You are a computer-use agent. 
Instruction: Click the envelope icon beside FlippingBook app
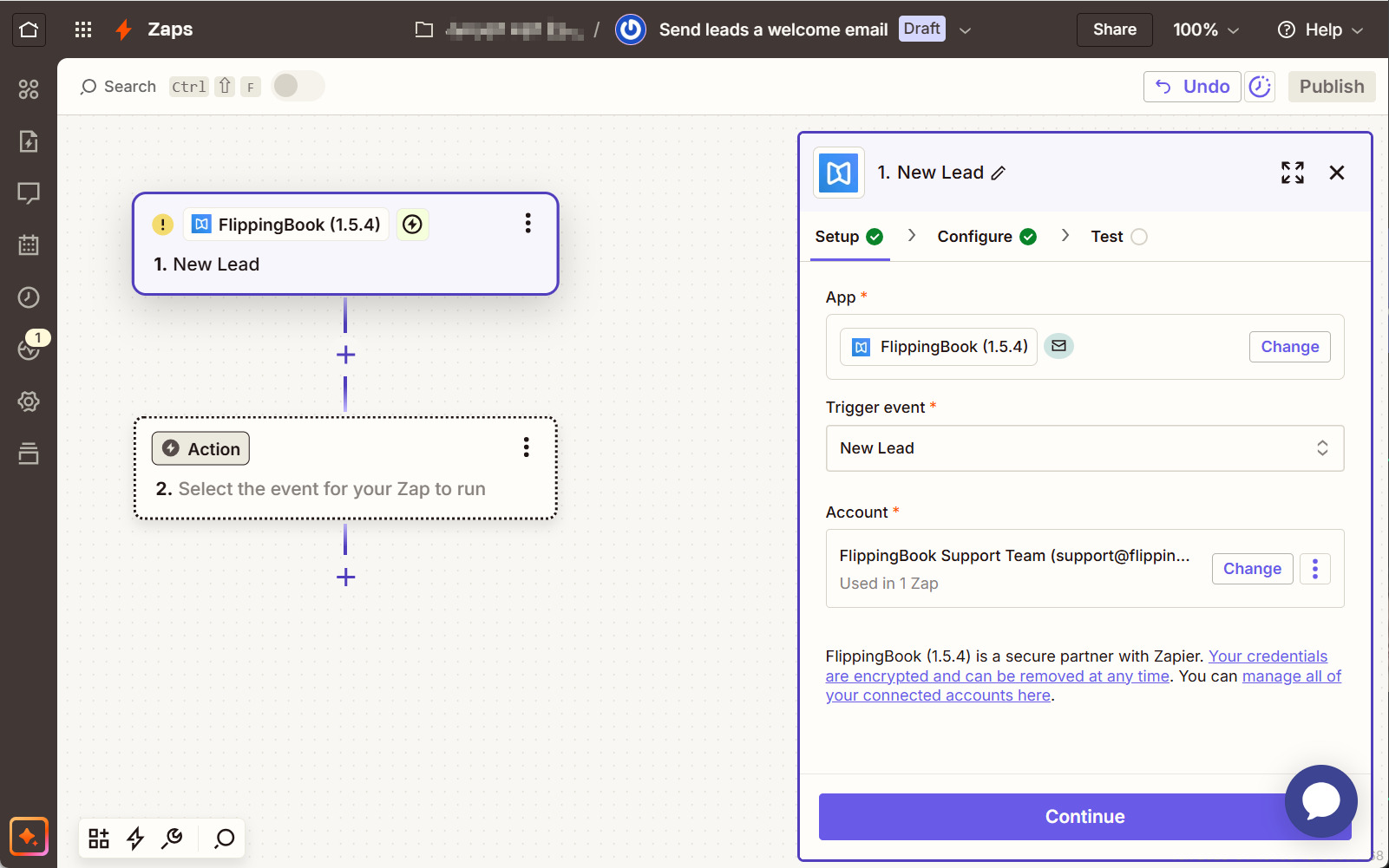(1058, 346)
